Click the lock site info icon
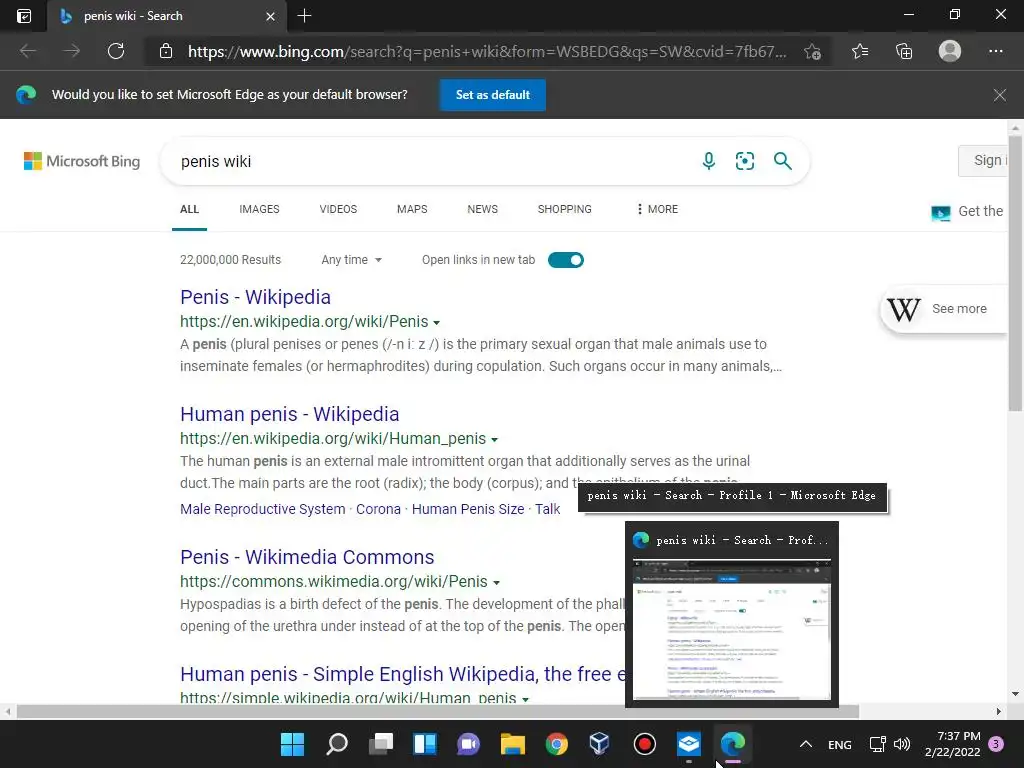Image resolution: width=1024 pixels, height=768 pixels. pyautogui.click(x=166, y=51)
